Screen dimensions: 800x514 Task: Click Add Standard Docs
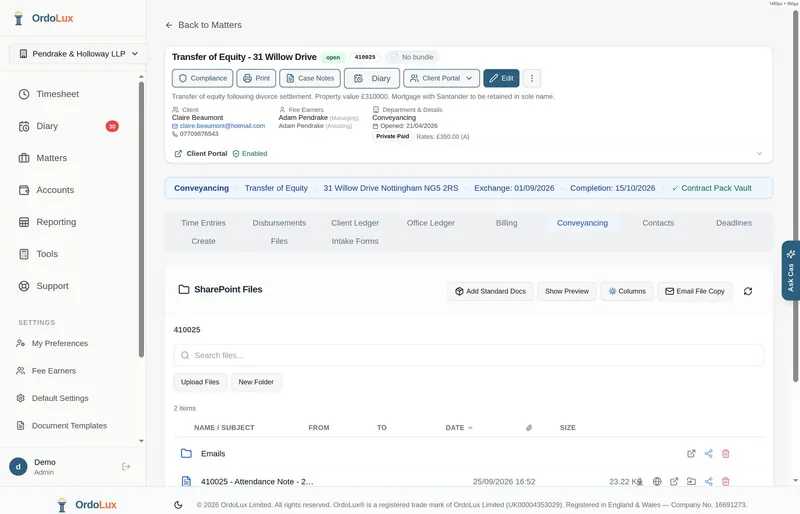click(x=490, y=291)
